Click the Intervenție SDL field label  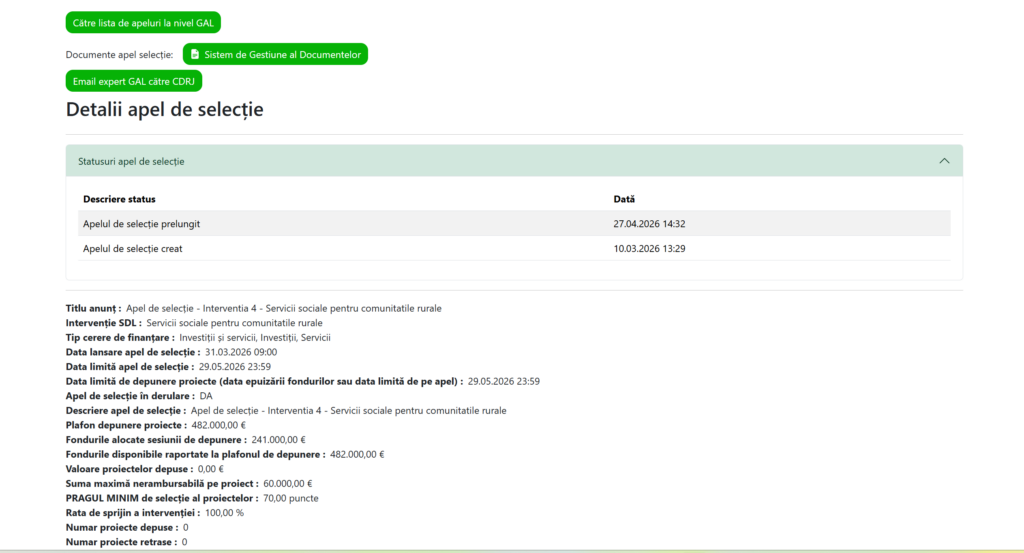tap(103, 323)
